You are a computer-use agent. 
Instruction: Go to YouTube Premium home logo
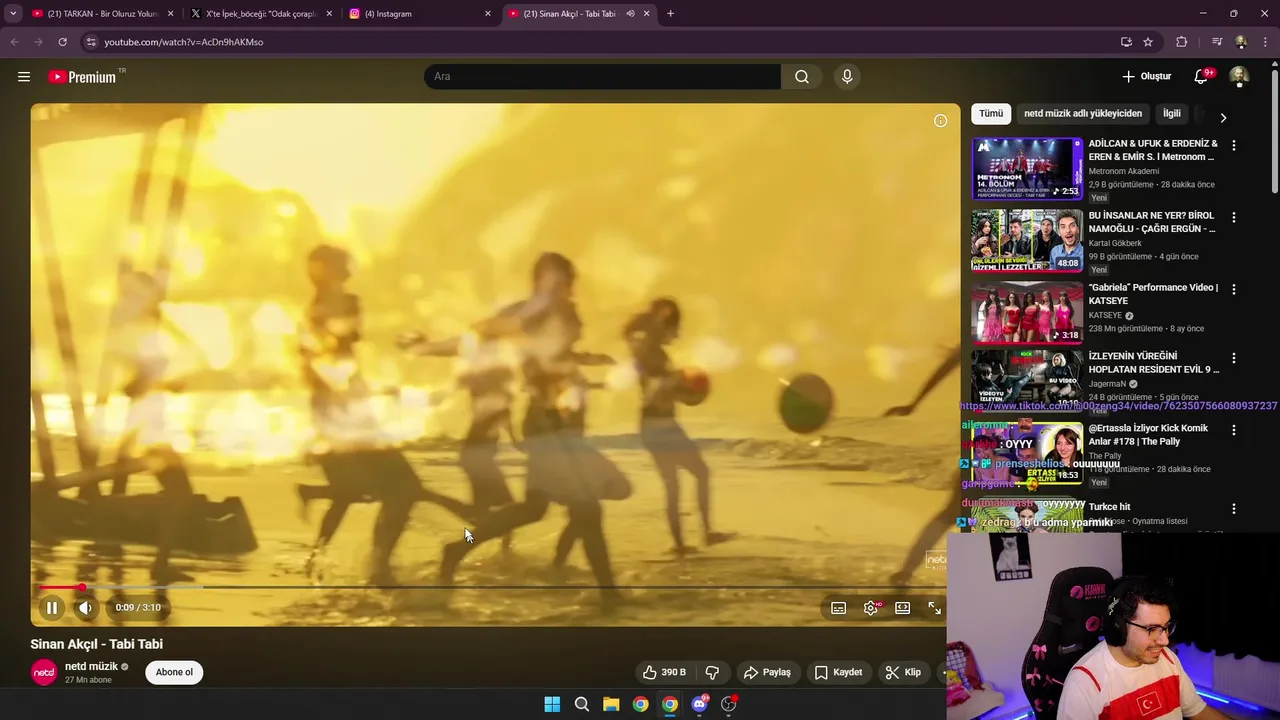tap(82, 77)
